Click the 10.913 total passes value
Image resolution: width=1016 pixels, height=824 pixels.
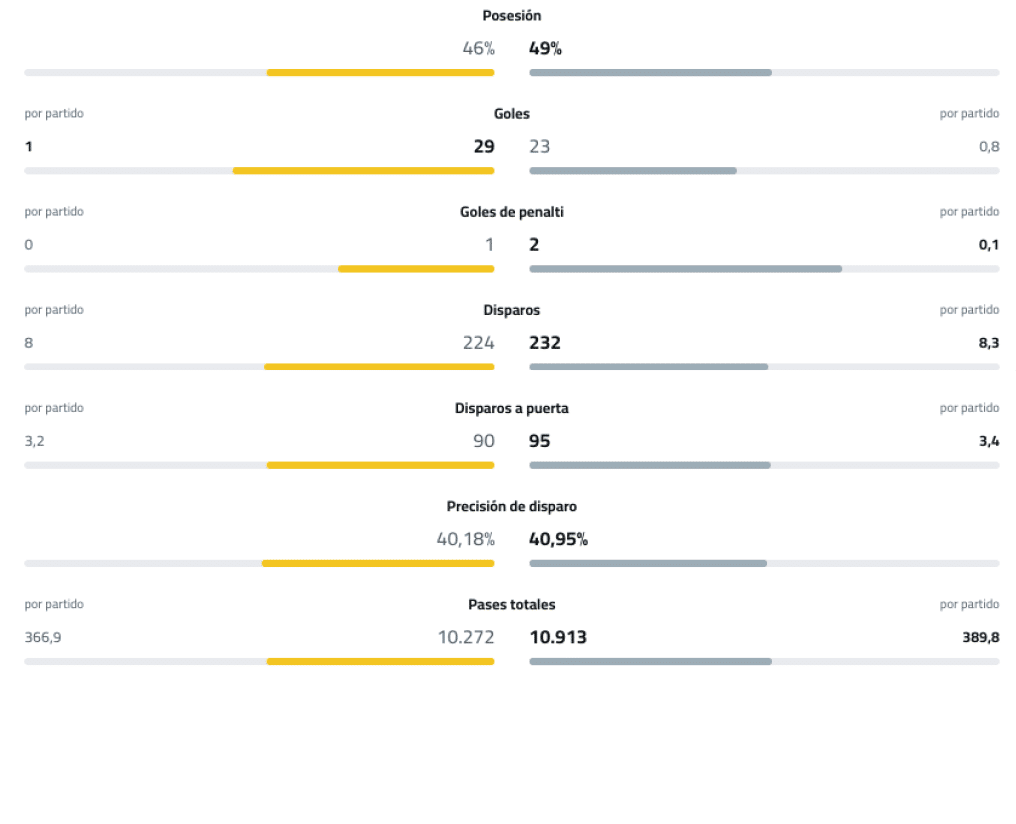click(558, 637)
